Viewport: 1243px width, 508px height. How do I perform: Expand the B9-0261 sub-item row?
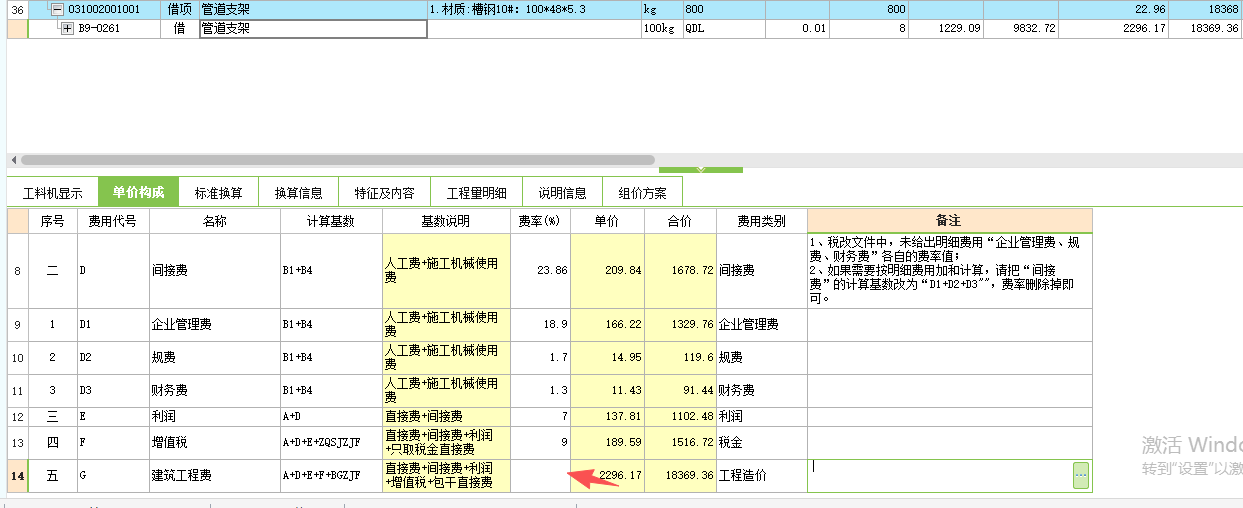click(x=68, y=28)
